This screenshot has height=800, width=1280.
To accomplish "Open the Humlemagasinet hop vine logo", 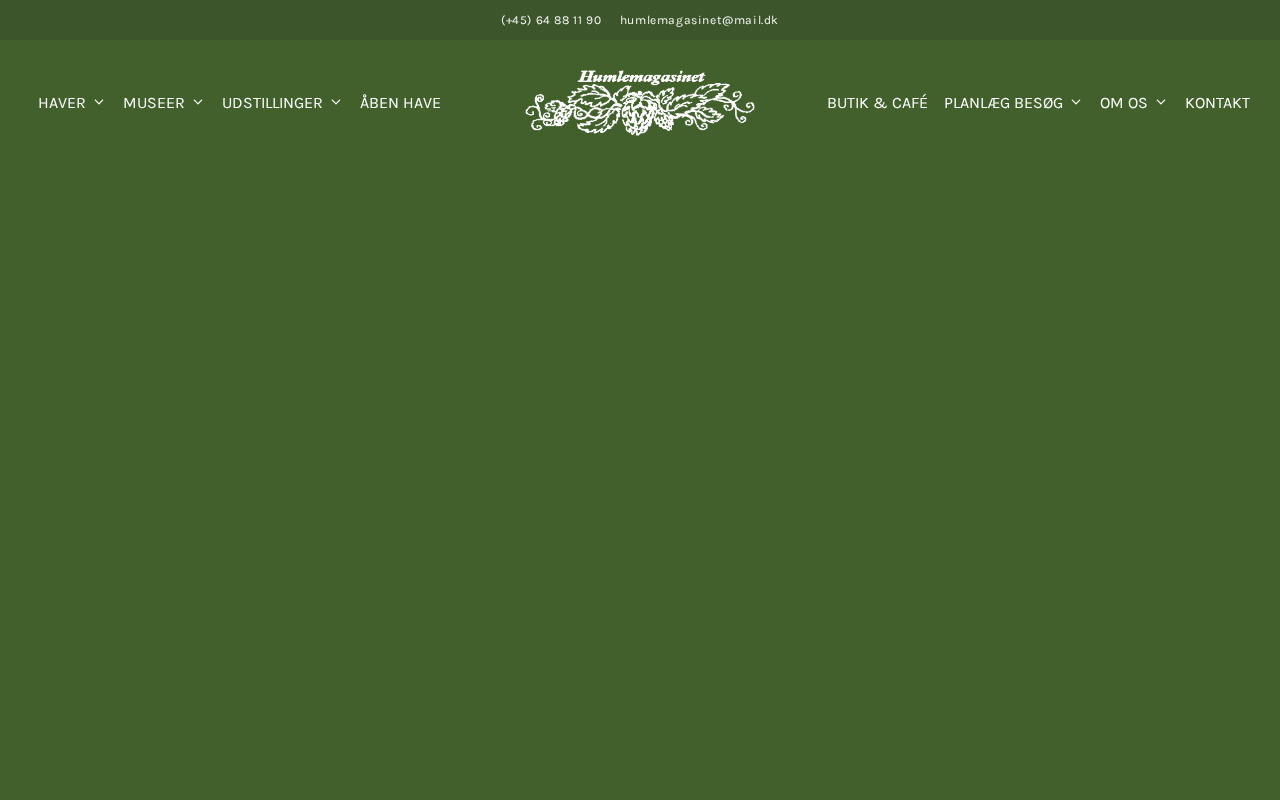I will (x=640, y=102).
